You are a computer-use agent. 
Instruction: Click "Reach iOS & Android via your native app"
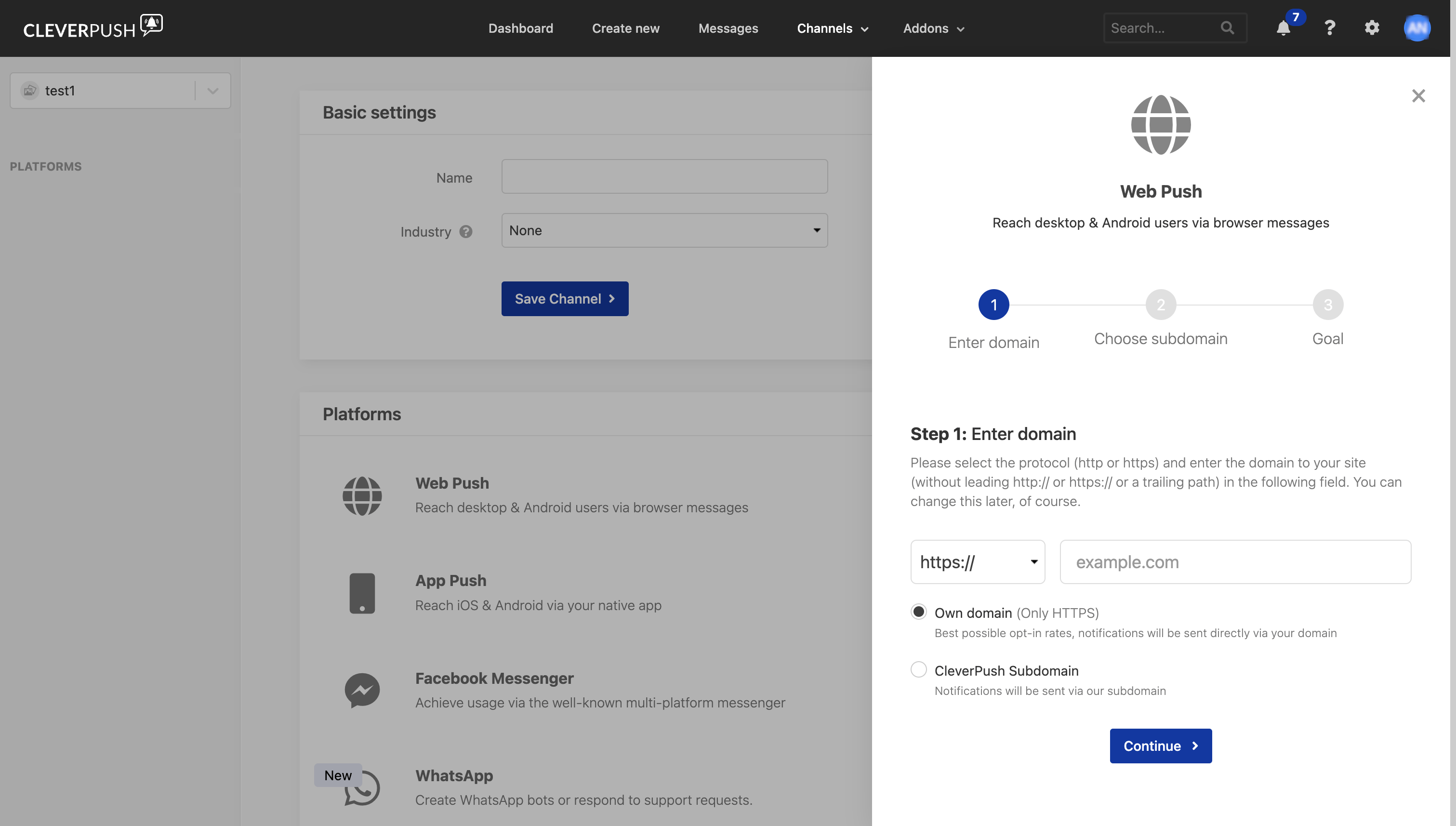point(538,605)
